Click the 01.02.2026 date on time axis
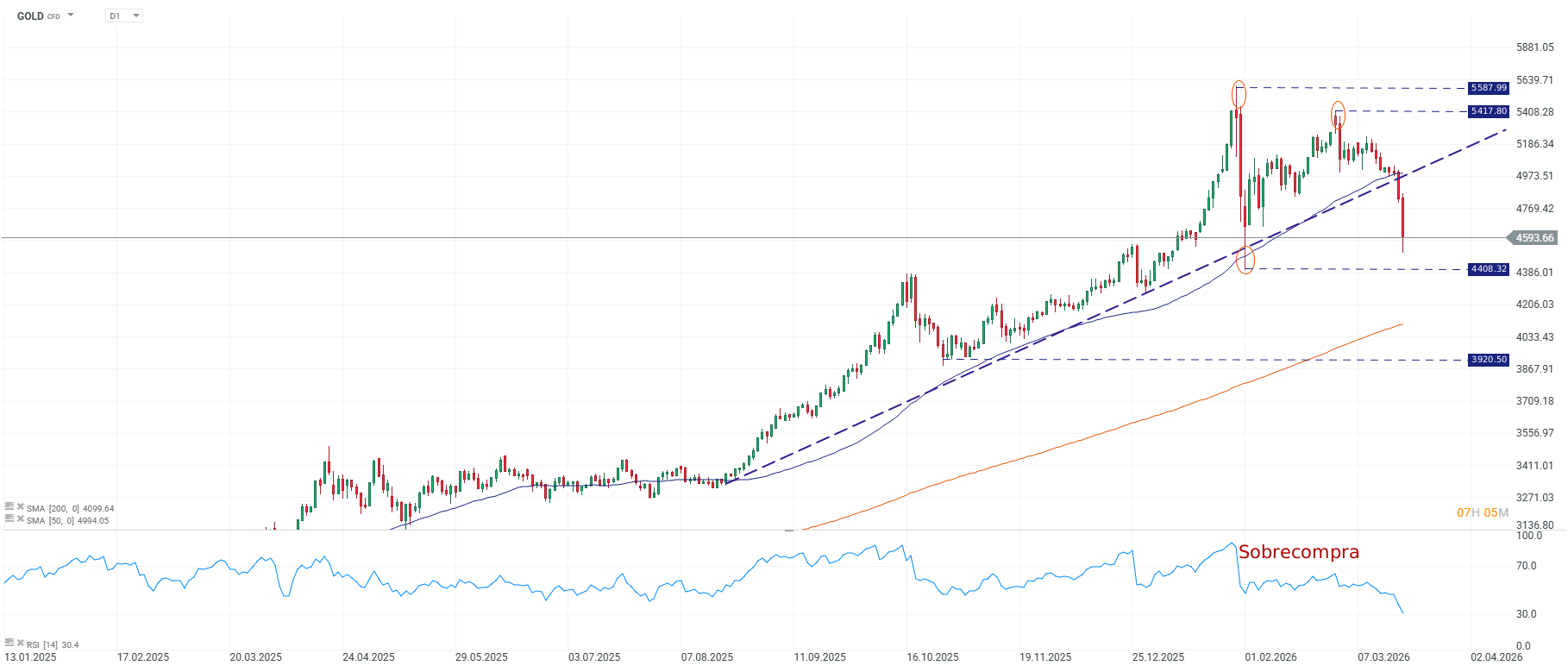This screenshot has height=672, width=1568. pyautogui.click(x=1270, y=657)
